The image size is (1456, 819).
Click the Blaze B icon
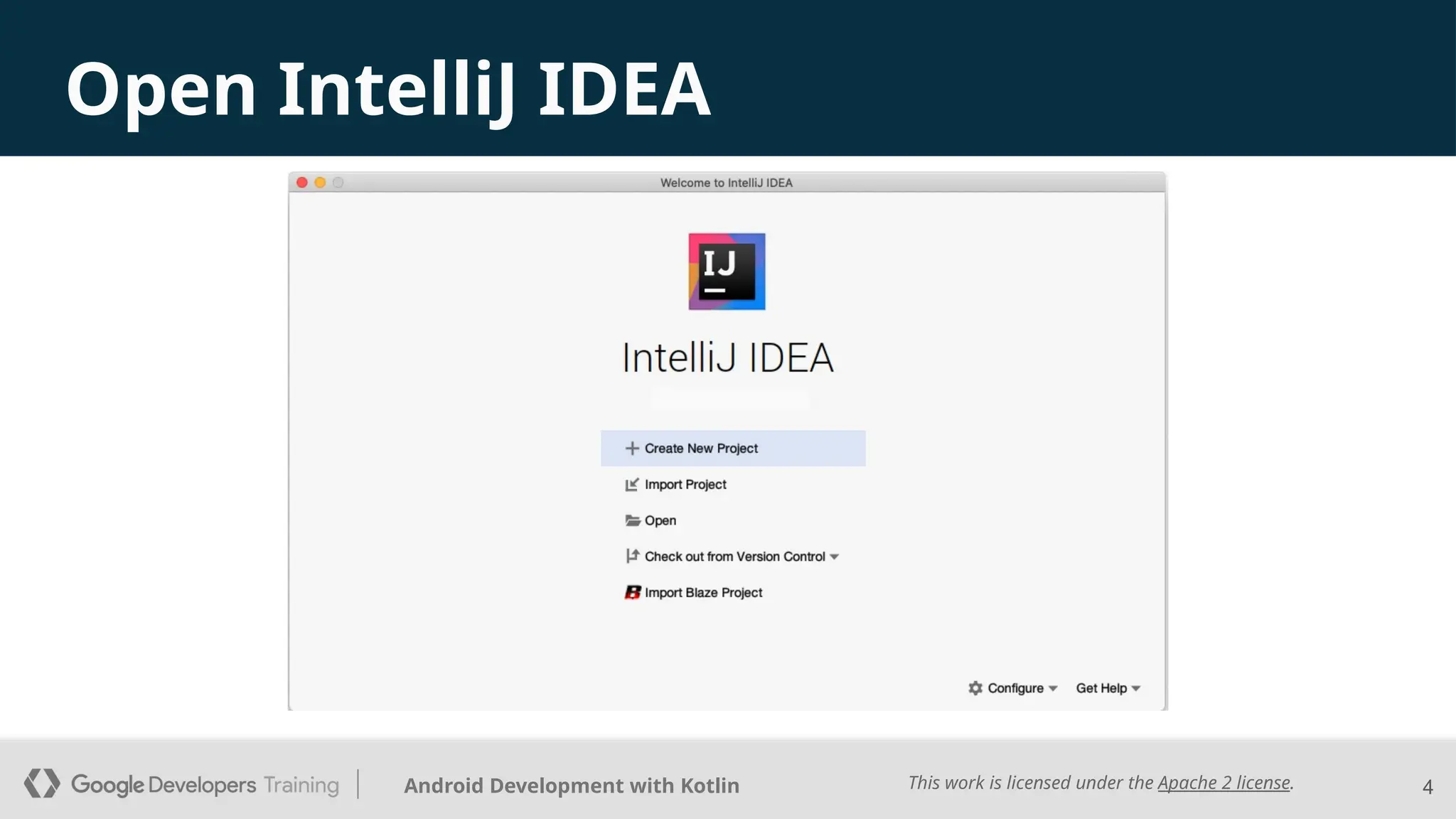[633, 592]
